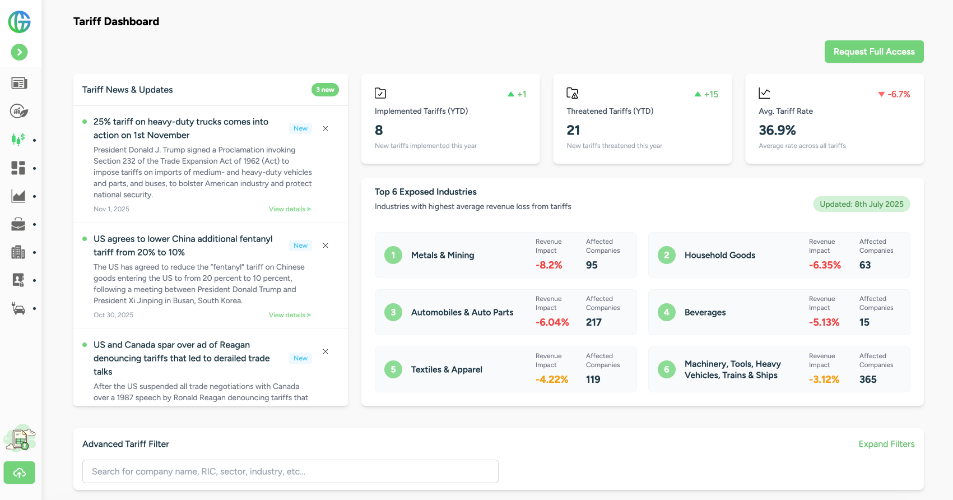Open the 25% tariff on heavy-duty trucks headline
Screen dimensions: 953x500
181,128
